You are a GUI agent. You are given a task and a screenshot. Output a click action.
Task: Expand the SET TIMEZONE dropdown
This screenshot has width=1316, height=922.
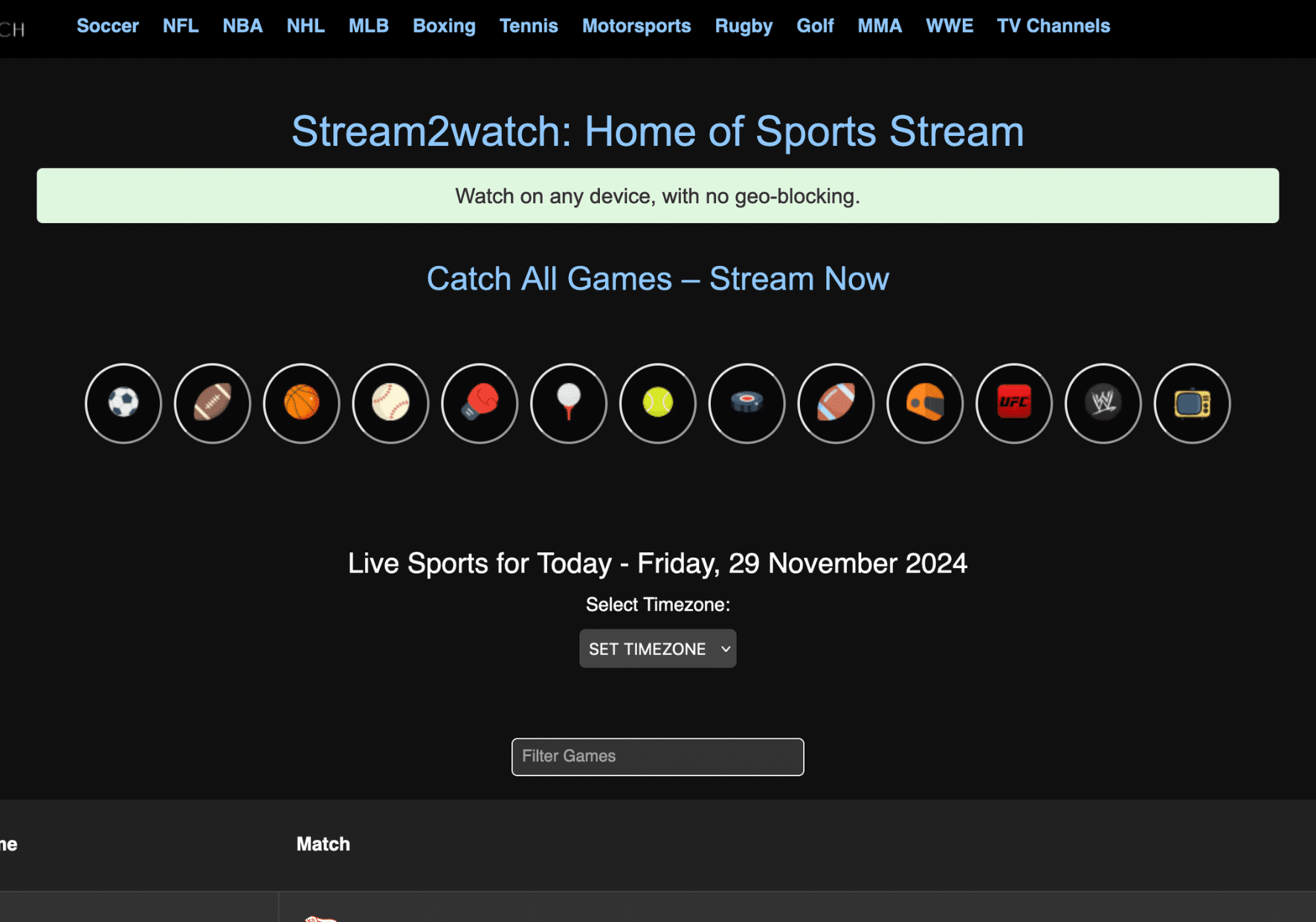pyautogui.click(x=658, y=648)
